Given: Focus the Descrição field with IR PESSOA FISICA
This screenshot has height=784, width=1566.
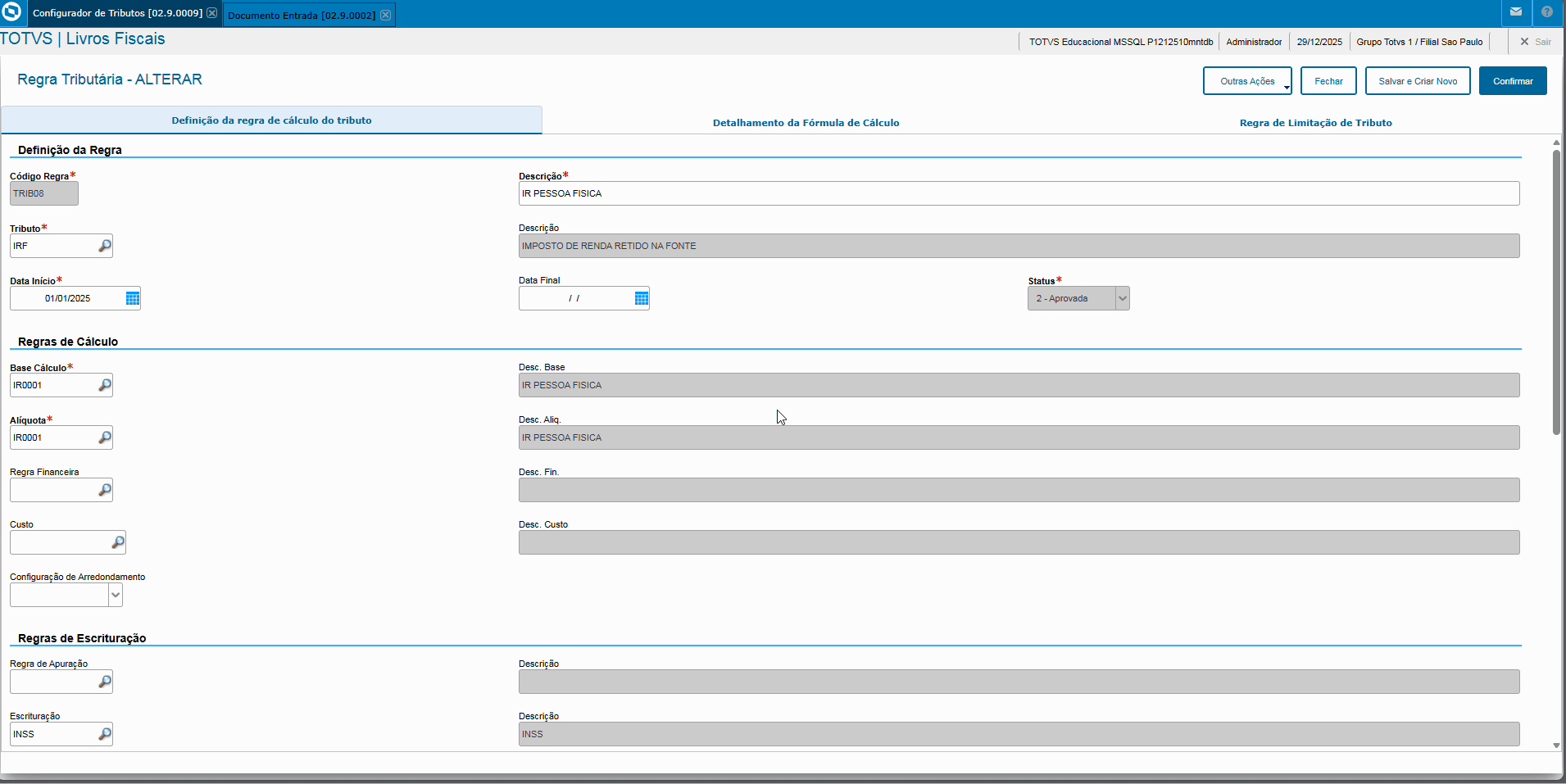Looking at the screenshot, I should point(1019,193).
